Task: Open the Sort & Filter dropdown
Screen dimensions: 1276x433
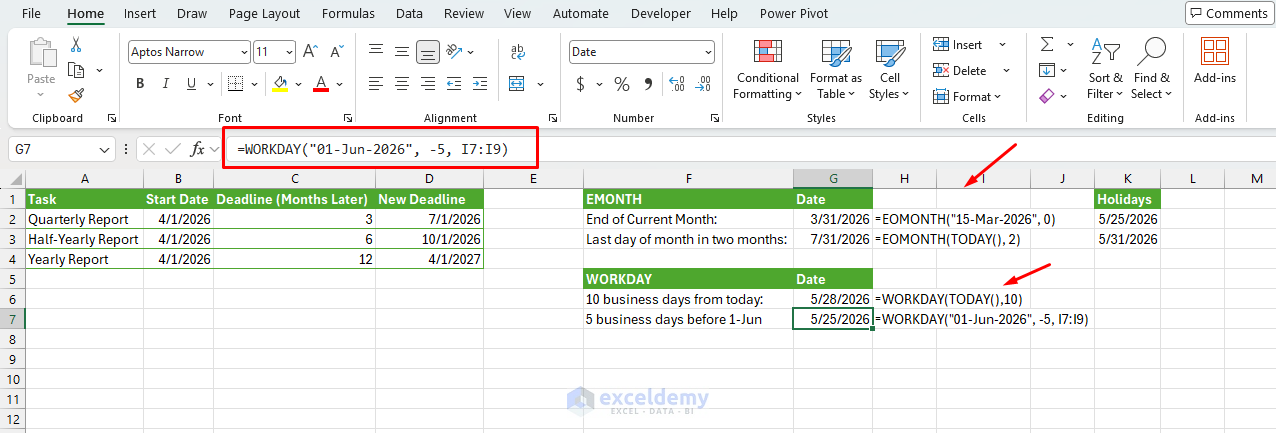Action: click(x=1105, y=70)
